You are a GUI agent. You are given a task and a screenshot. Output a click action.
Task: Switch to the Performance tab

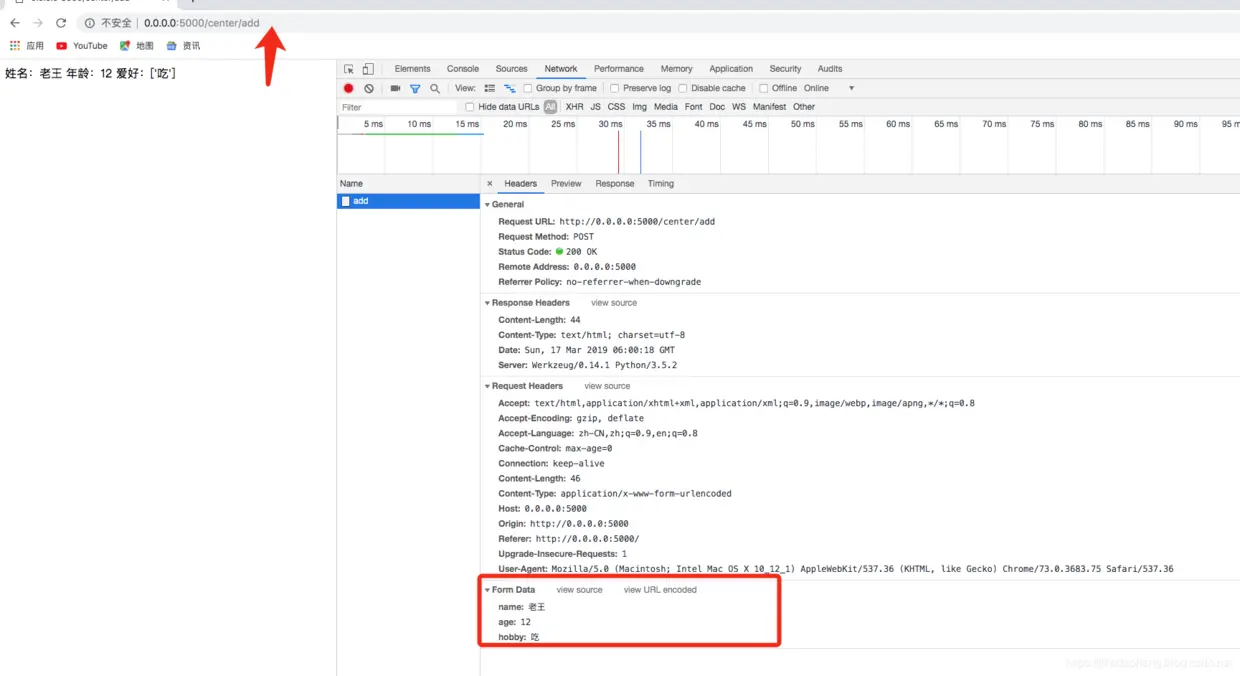619,69
